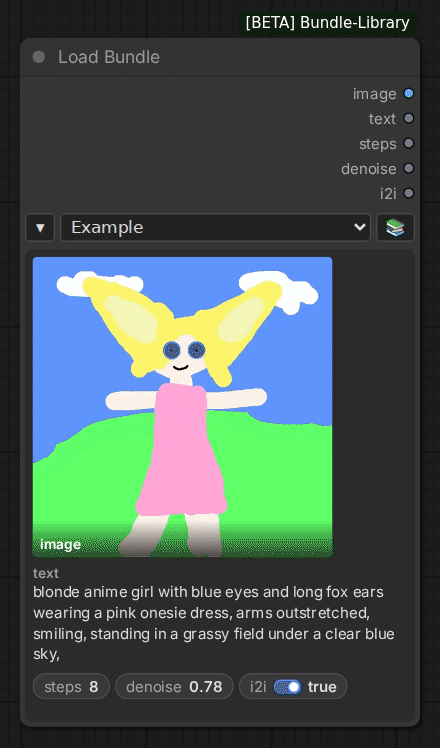Click the denoise output connector dot
Screen dimensions: 440x748
(x=409, y=168)
